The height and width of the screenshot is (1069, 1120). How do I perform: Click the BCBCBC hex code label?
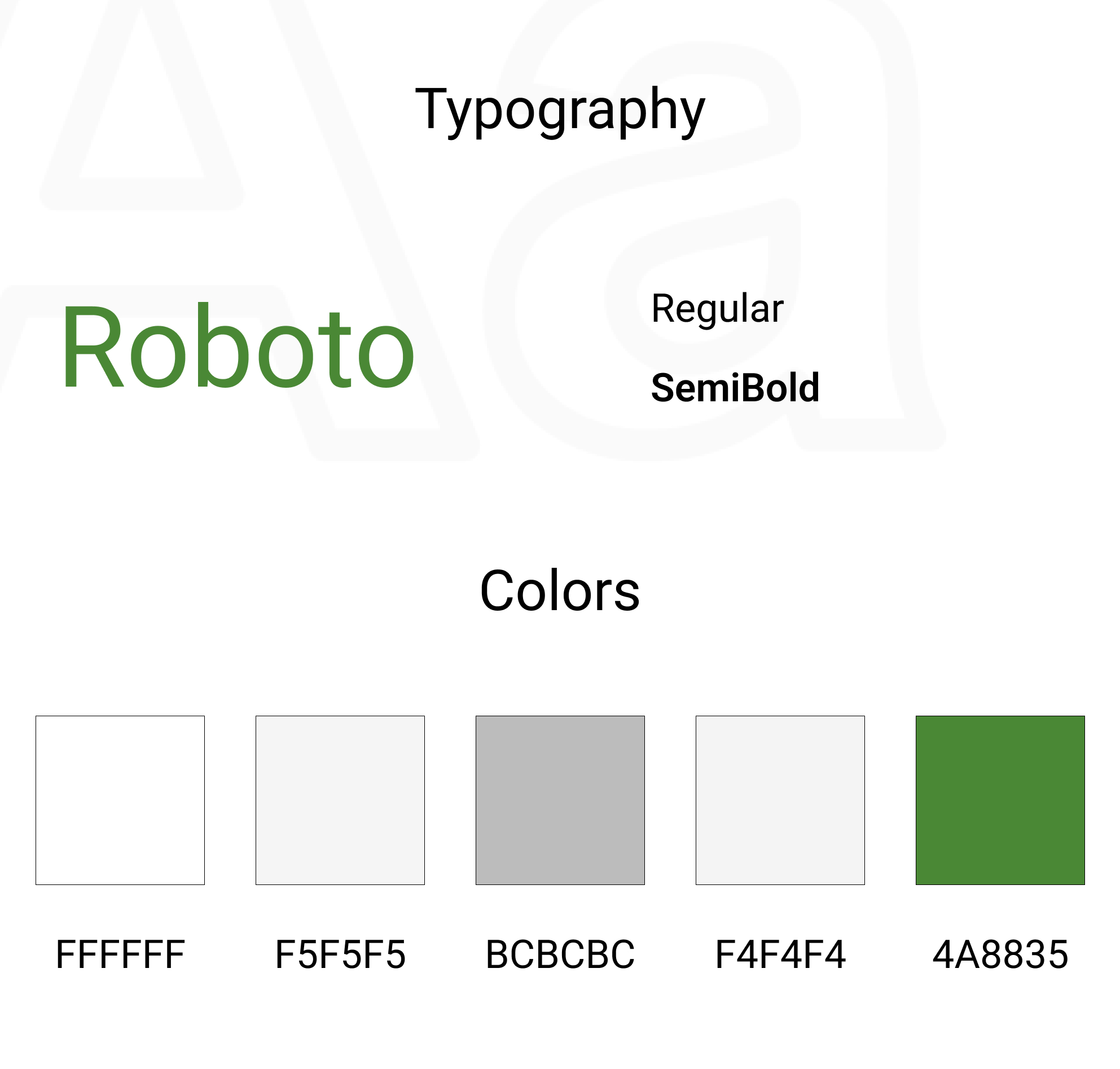click(560, 954)
